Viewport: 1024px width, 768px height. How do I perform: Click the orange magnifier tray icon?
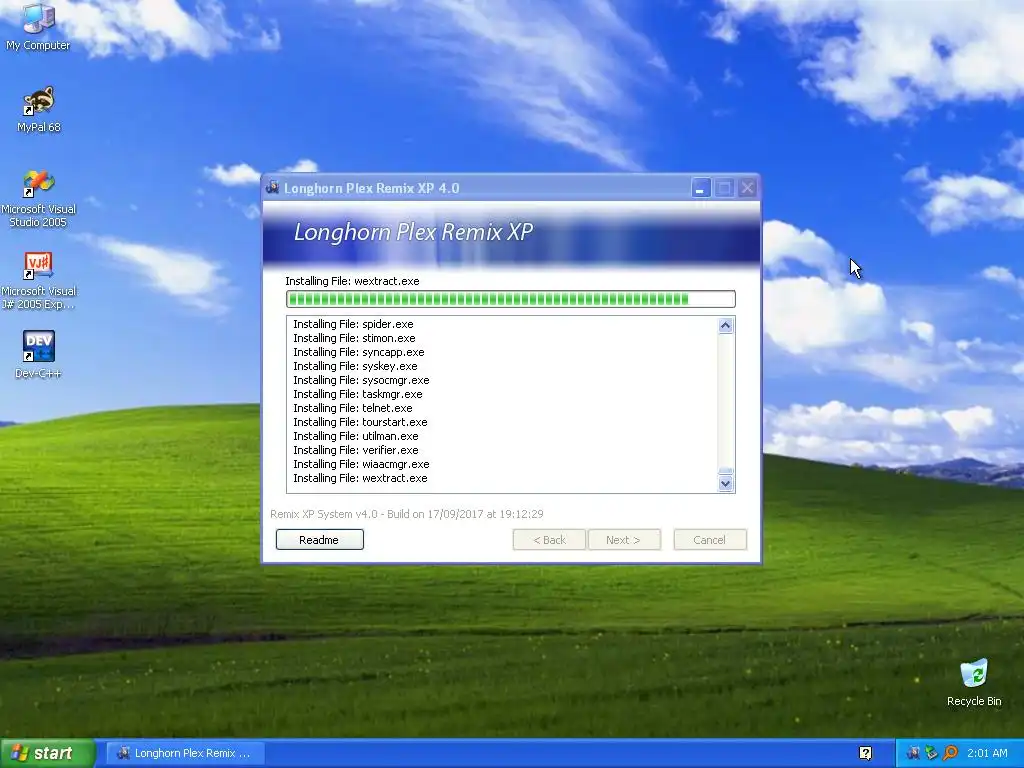[950, 753]
